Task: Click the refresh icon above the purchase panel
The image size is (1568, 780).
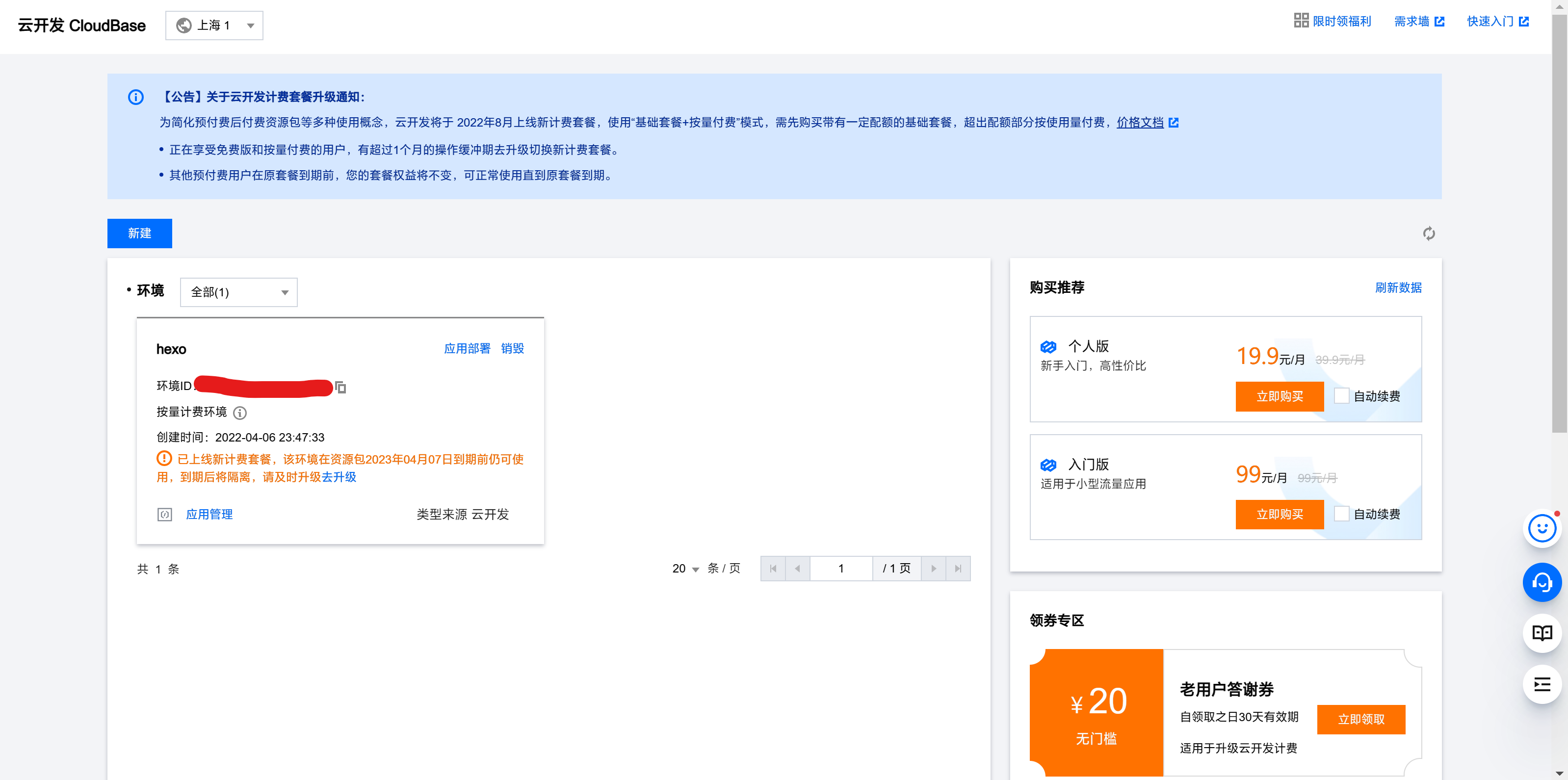Action: pos(1429,234)
